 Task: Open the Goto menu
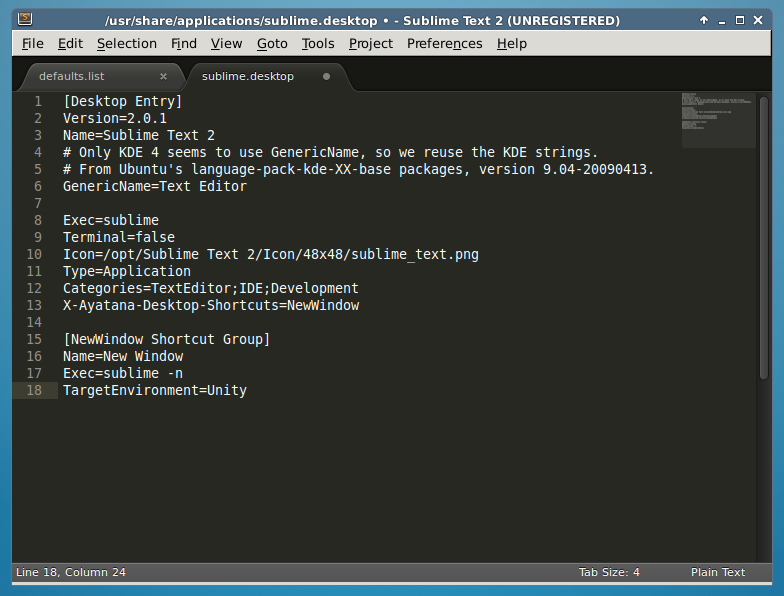pos(272,43)
